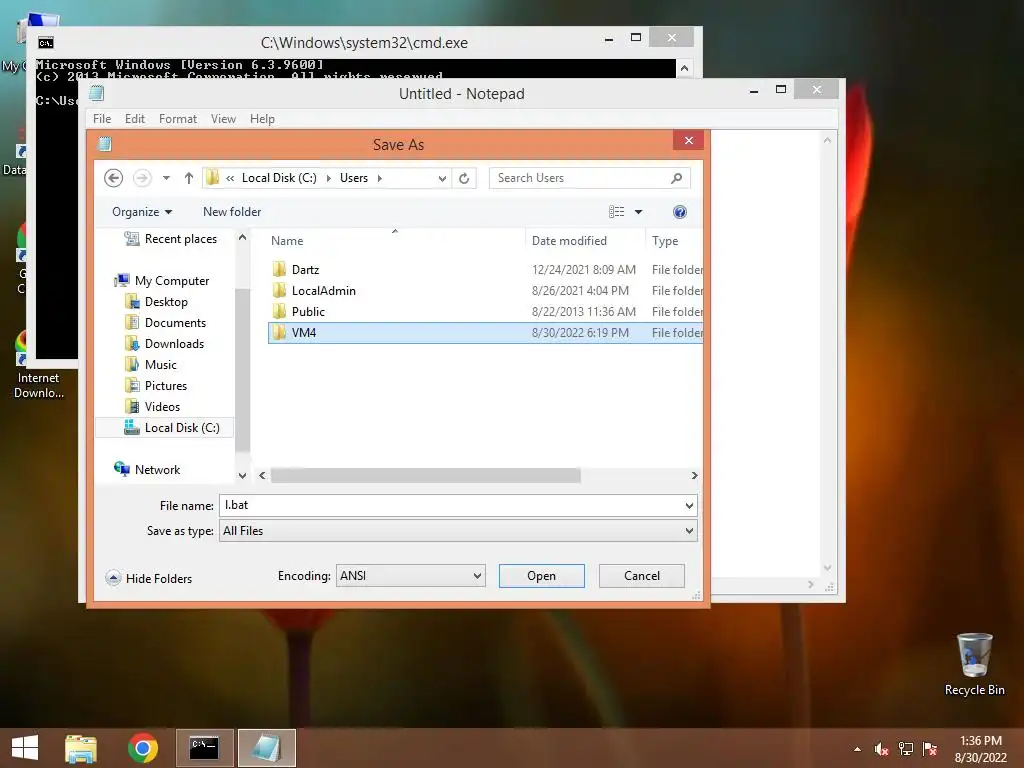The image size is (1024, 768).
Task: Switch to Notepad taskbar button
Action: [x=267, y=748]
